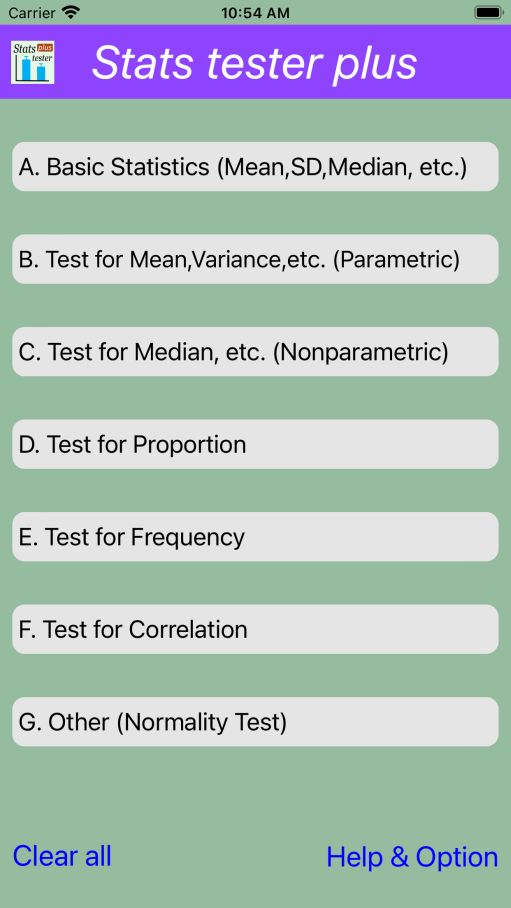The image size is (511, 908).
Task: Open B. Test for Mean, Variance (Parametric)
Action: click(255, 259)
